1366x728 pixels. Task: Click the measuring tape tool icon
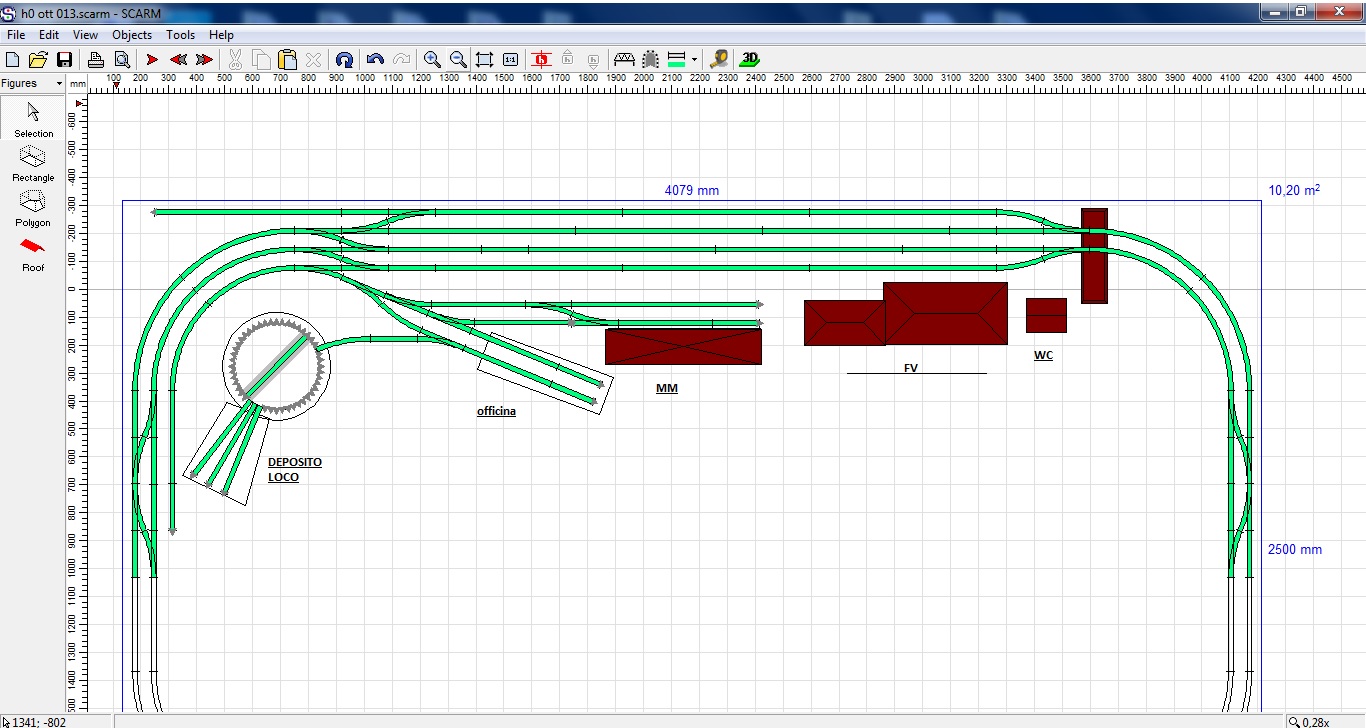(x=718, y=59)
